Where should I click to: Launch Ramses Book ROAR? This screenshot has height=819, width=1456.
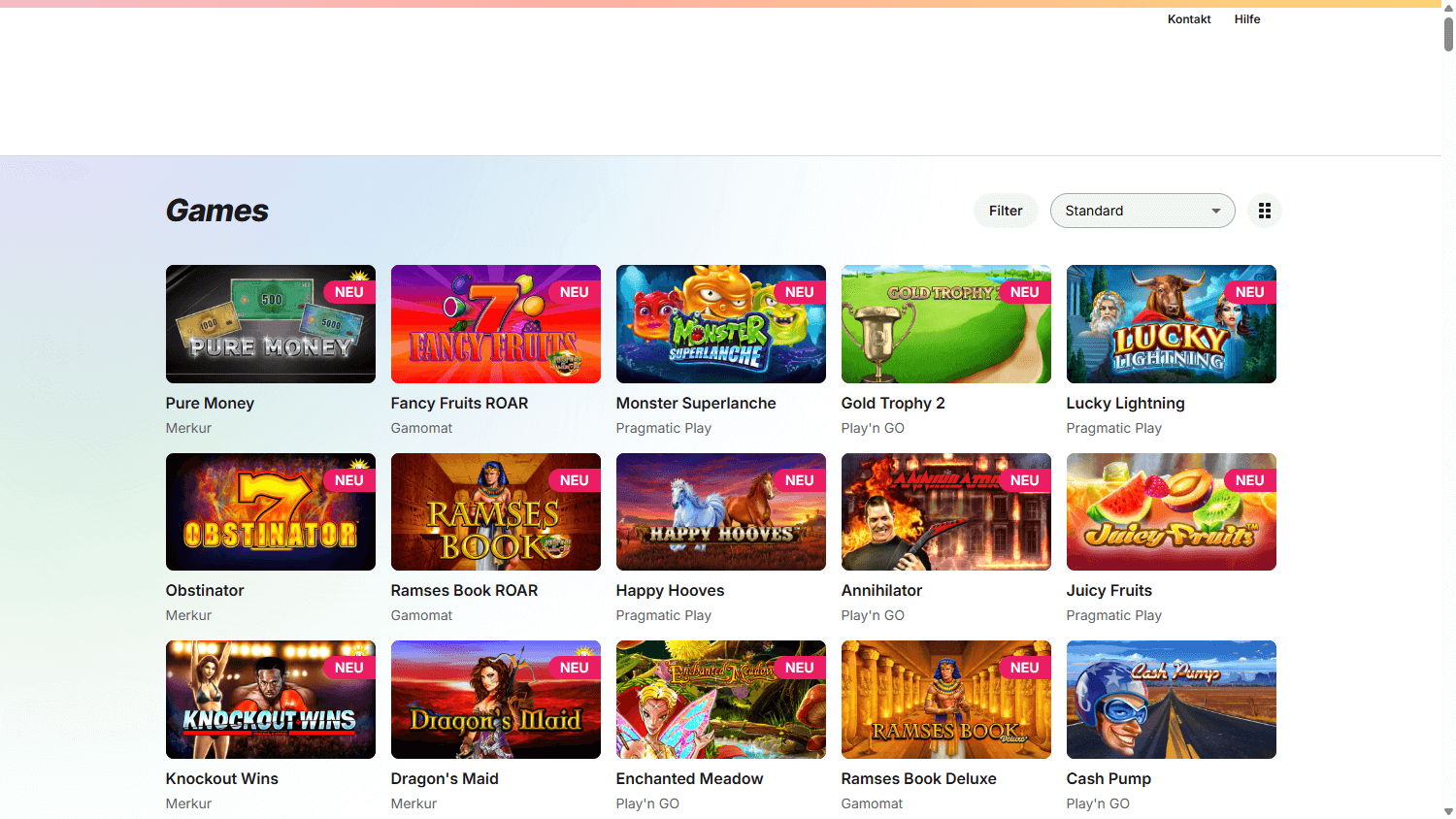tap(495, 511)
